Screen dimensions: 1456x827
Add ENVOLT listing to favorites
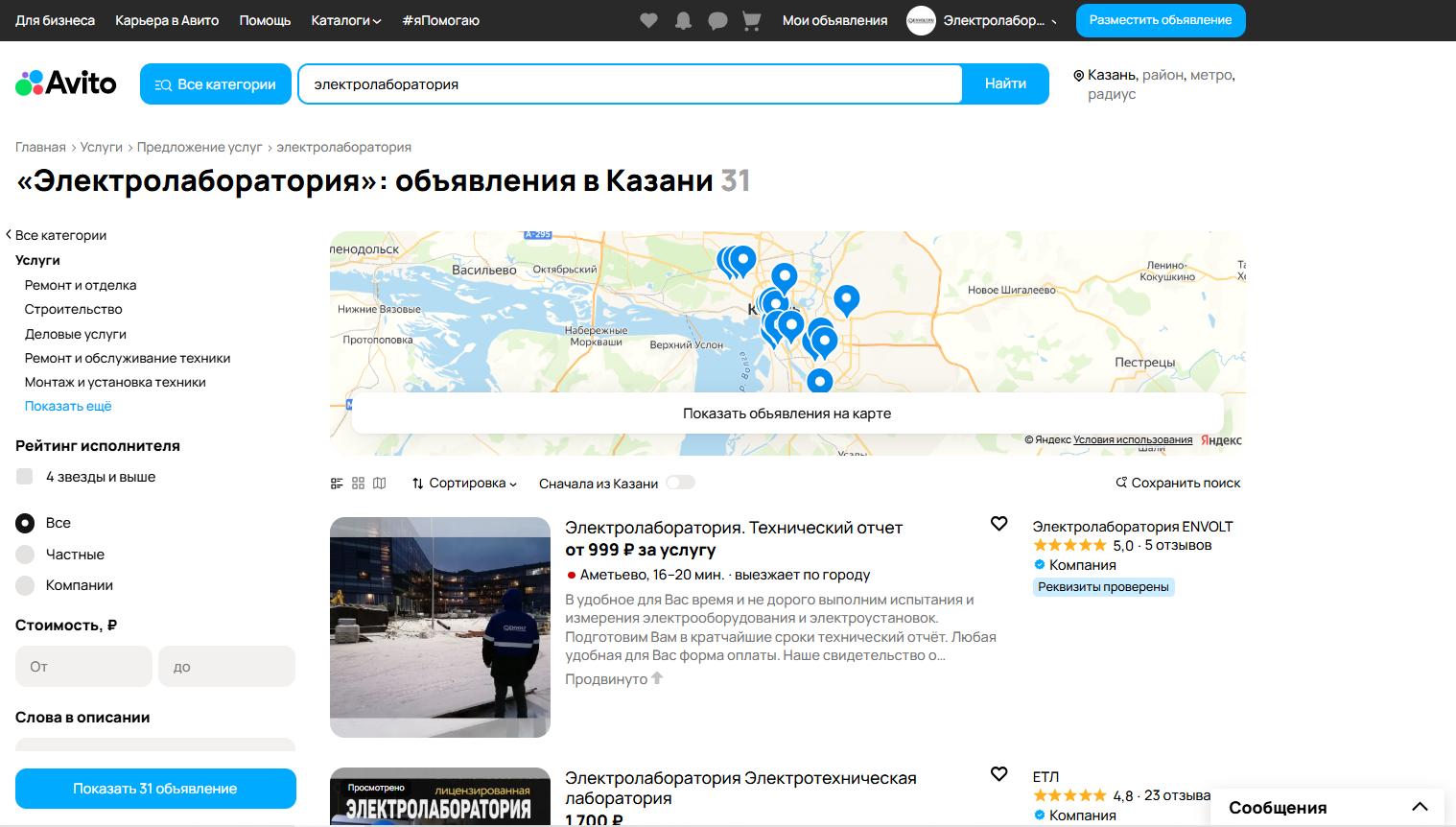998,524
